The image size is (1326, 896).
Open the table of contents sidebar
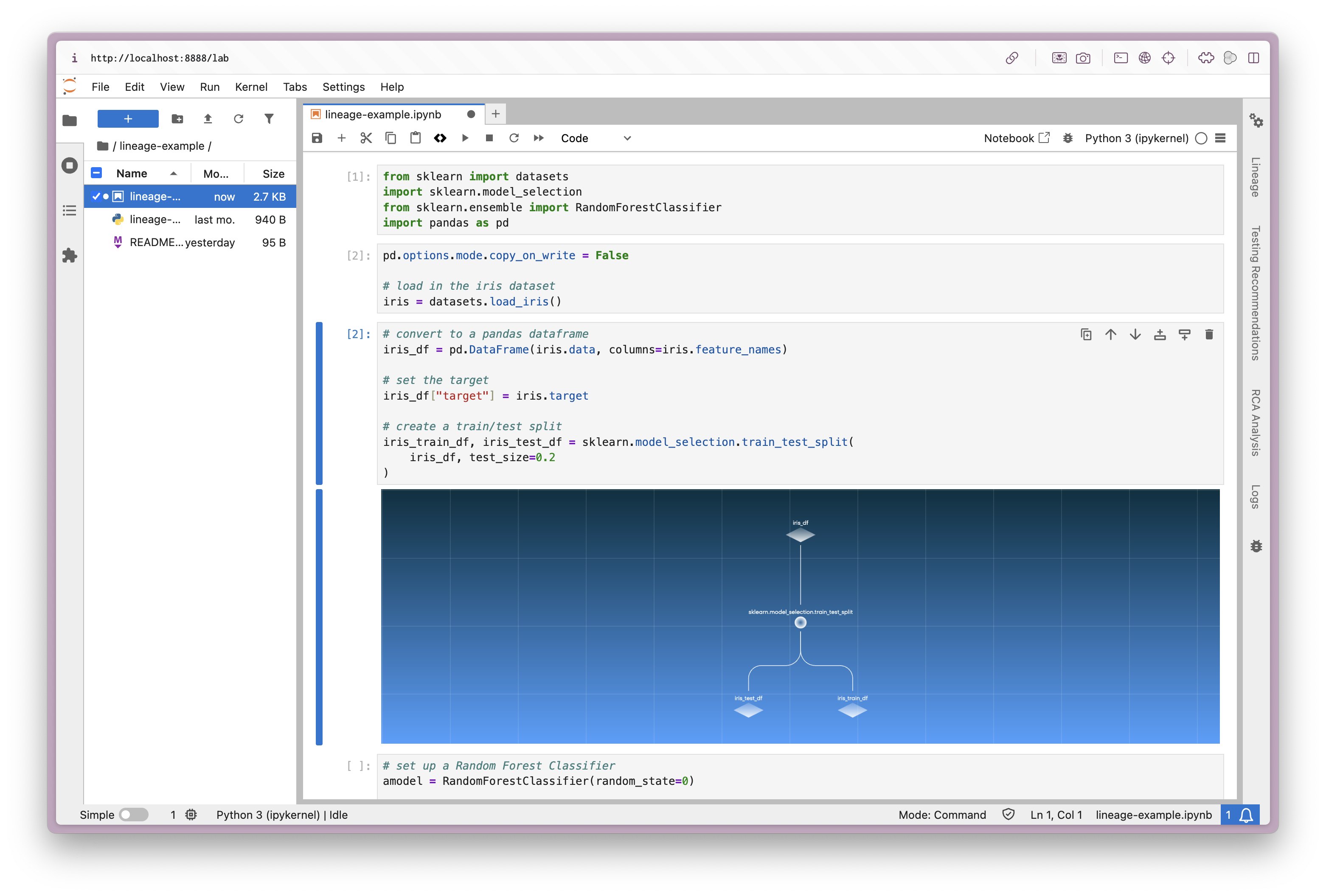70,210
